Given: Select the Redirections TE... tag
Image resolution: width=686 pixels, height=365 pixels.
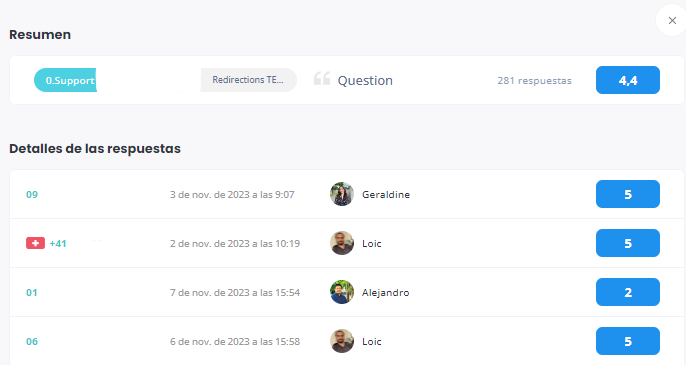Looking at the screenshot, I should point(248,80).
